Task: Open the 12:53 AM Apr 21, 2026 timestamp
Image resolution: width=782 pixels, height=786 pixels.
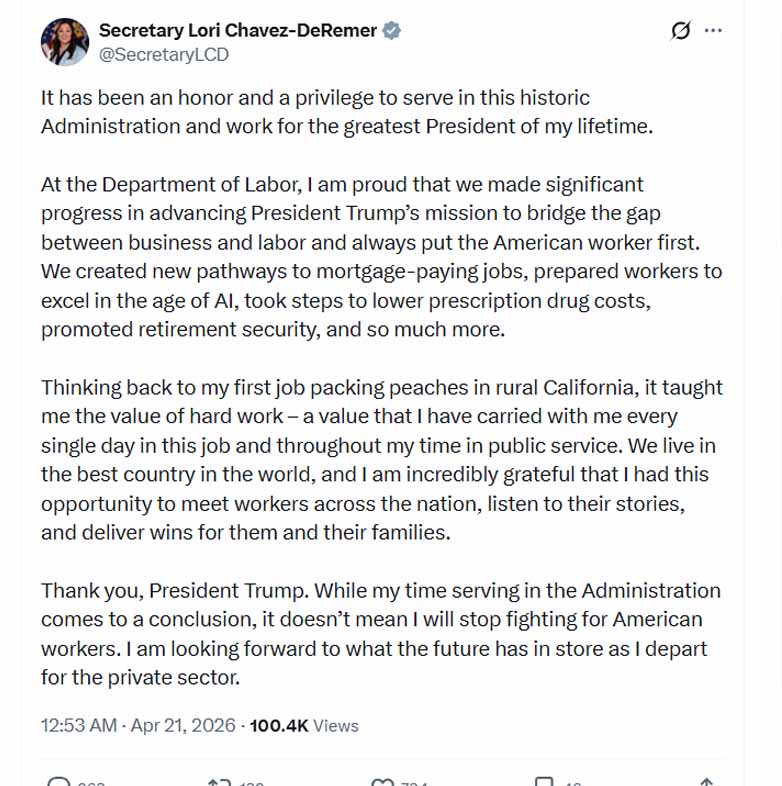Action: click(138, 725)
